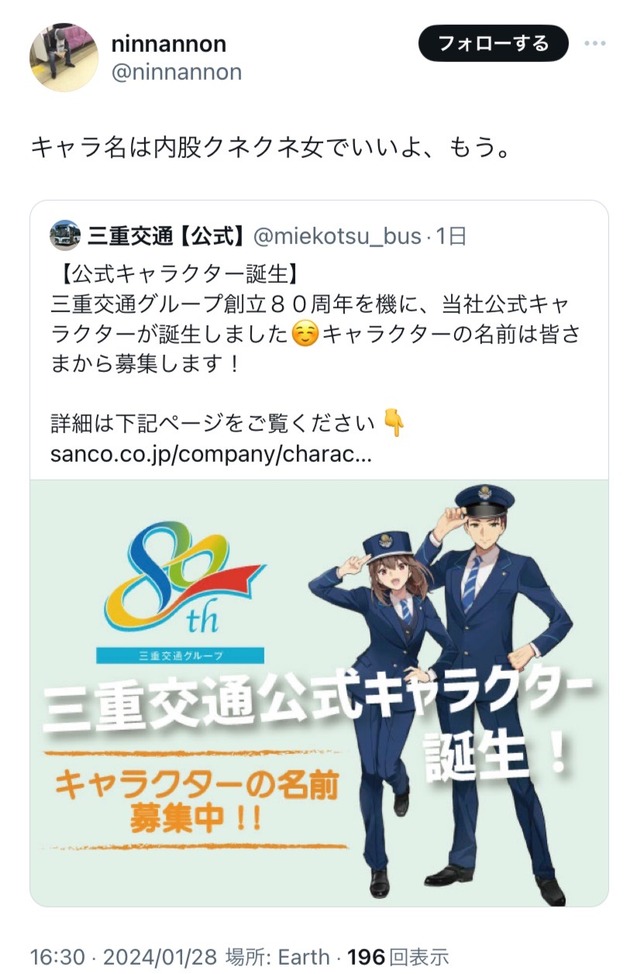Viewport: 640px width, 974px height.
Task: Open ninnannon's profile avatar
Action: point(64,58)
